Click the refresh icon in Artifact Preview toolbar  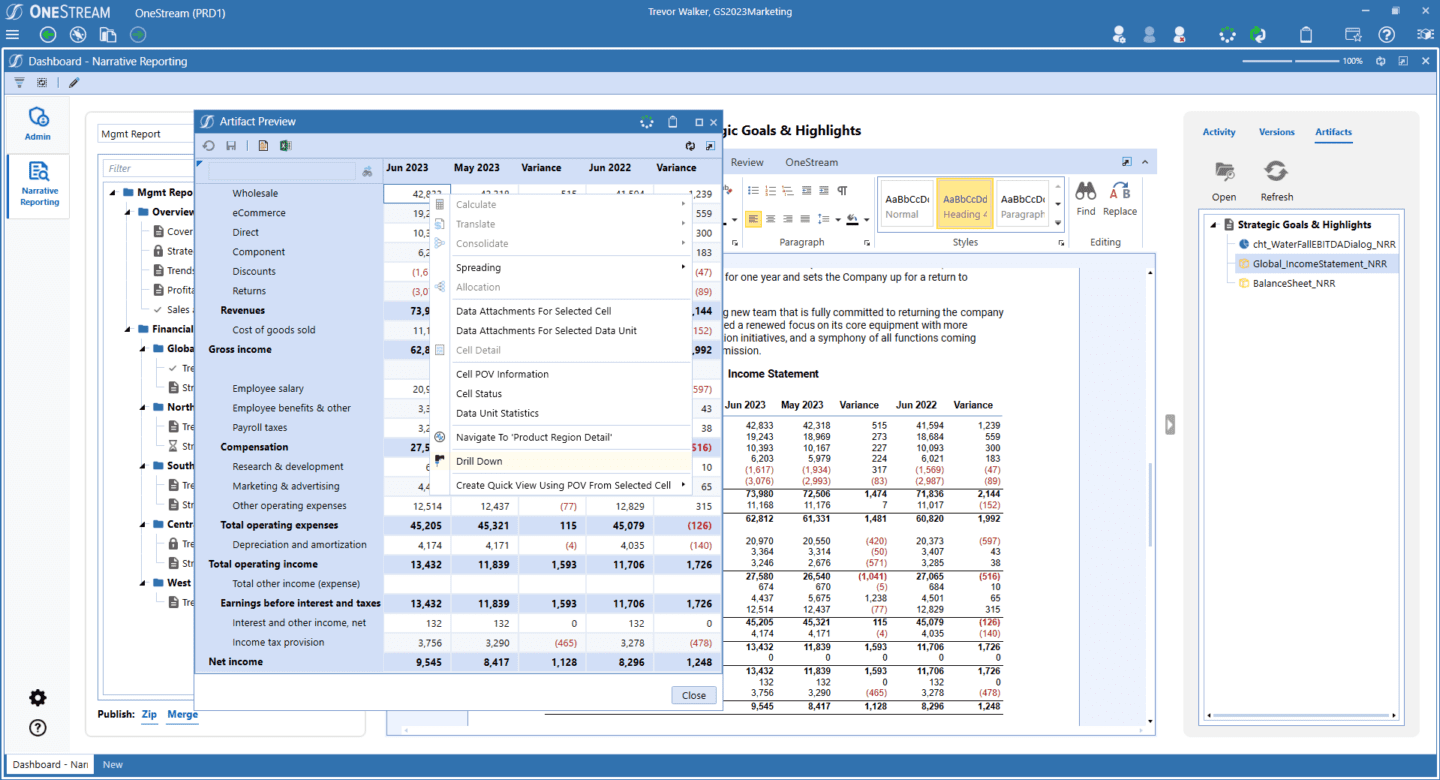pos(209,146)
